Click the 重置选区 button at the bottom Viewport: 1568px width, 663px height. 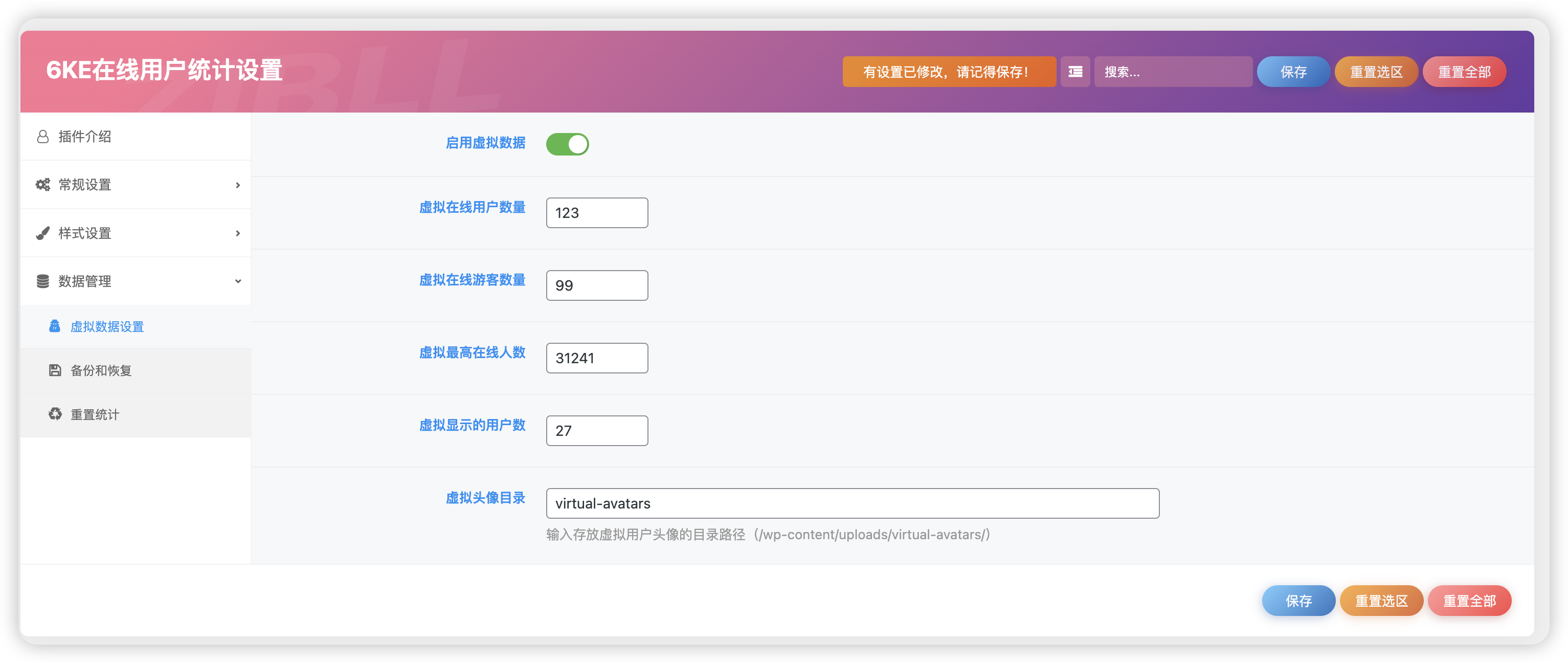point(1382,600)
